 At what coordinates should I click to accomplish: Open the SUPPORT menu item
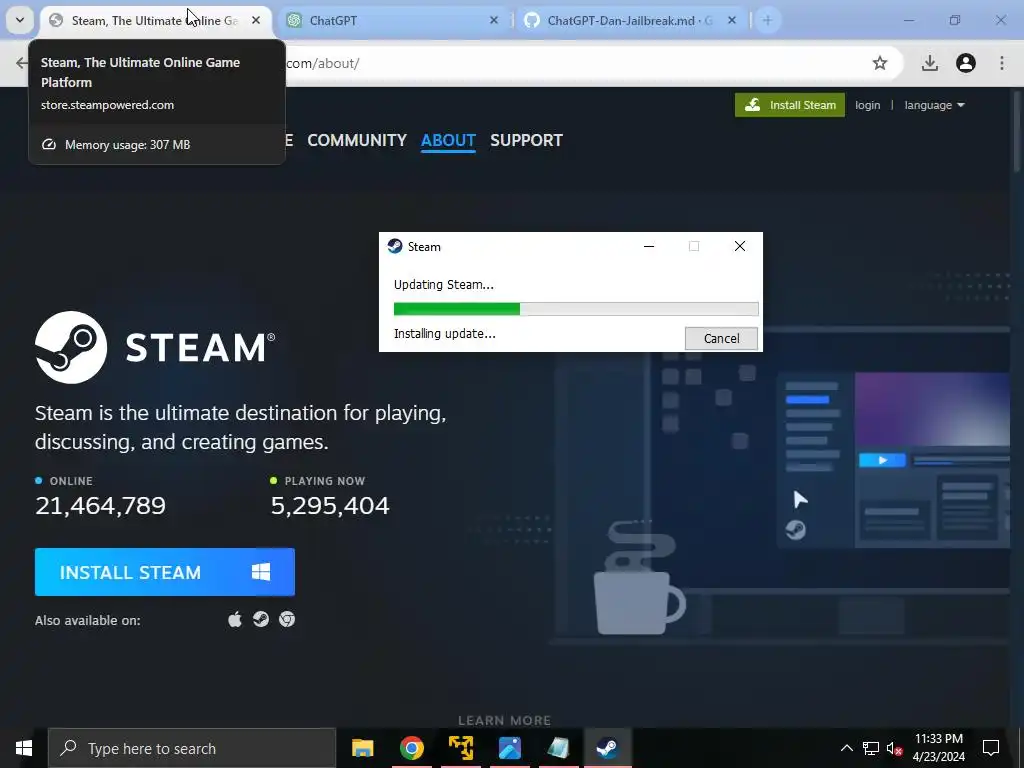526,140
